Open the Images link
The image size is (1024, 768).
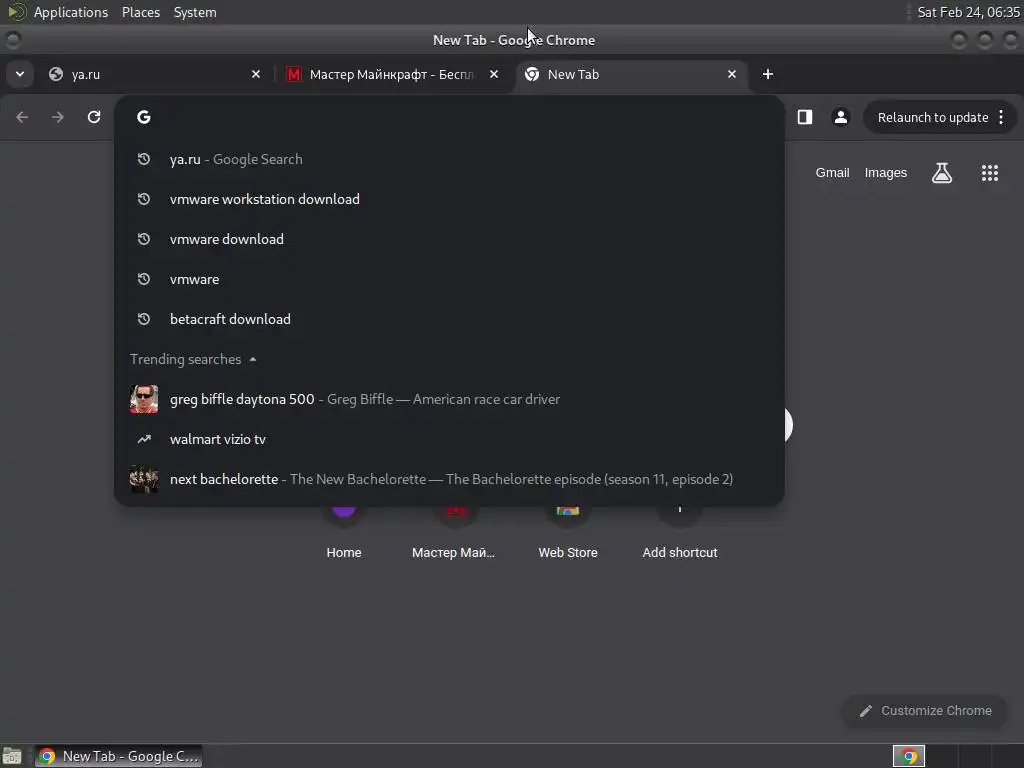click(x=886, y=173)
